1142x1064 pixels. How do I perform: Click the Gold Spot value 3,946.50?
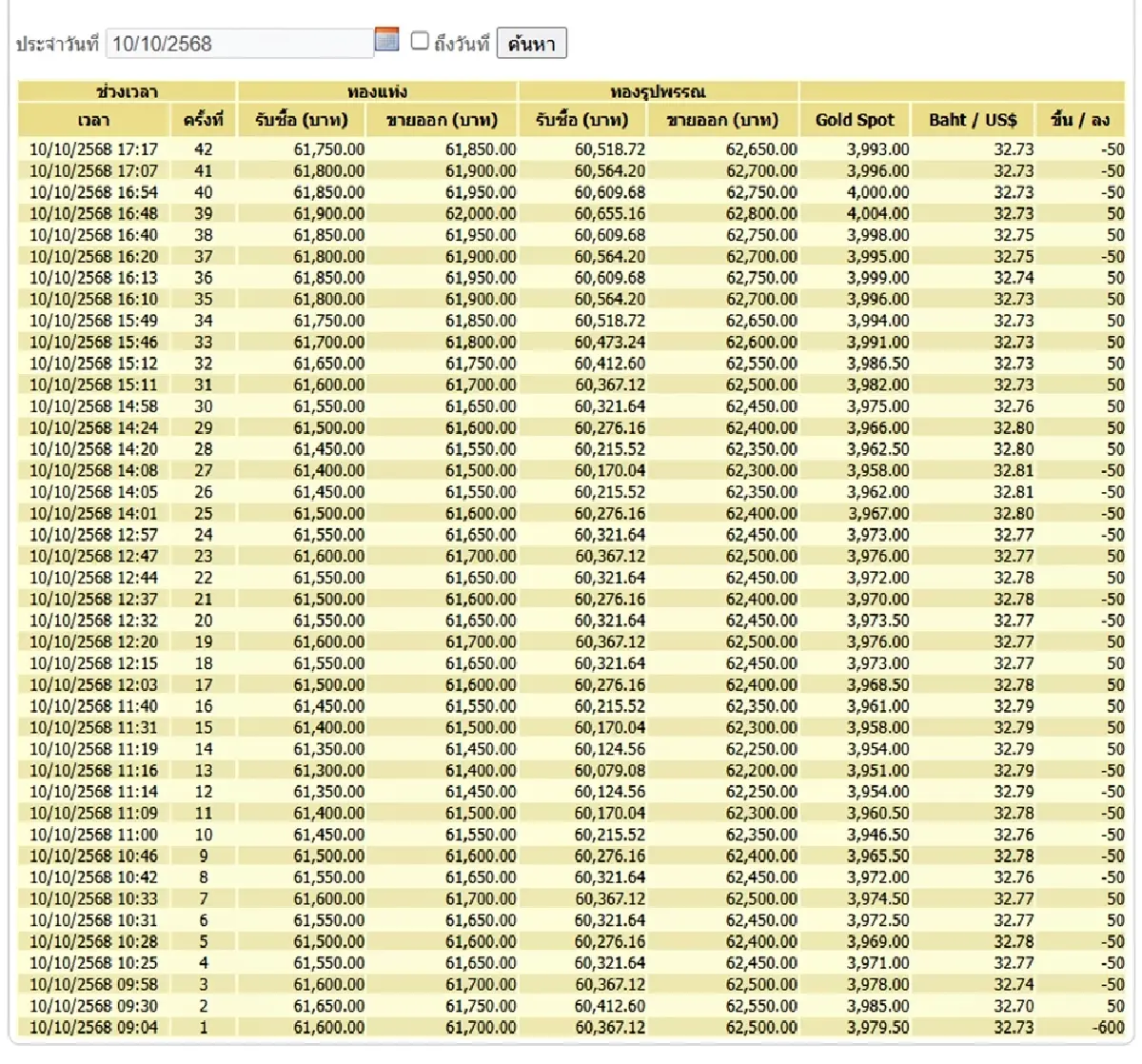[x=877, y=835]
